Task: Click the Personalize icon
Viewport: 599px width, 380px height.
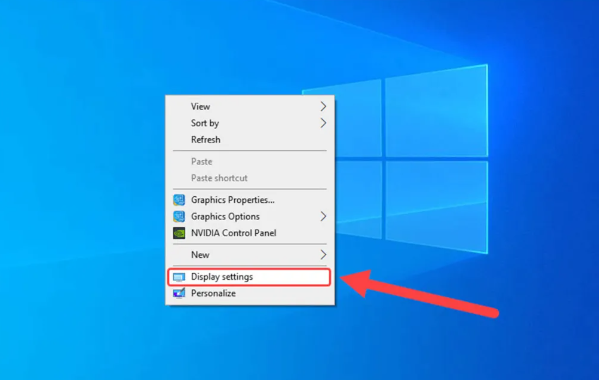Action: tap(179, 293)
